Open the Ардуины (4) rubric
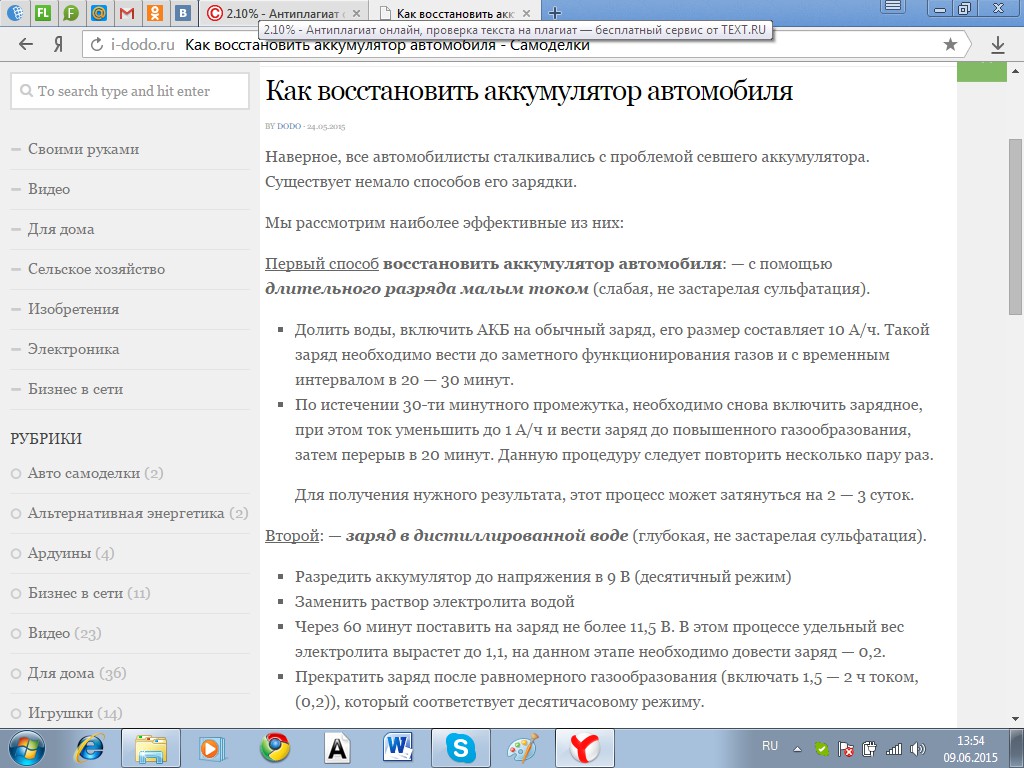 point(71,553)
